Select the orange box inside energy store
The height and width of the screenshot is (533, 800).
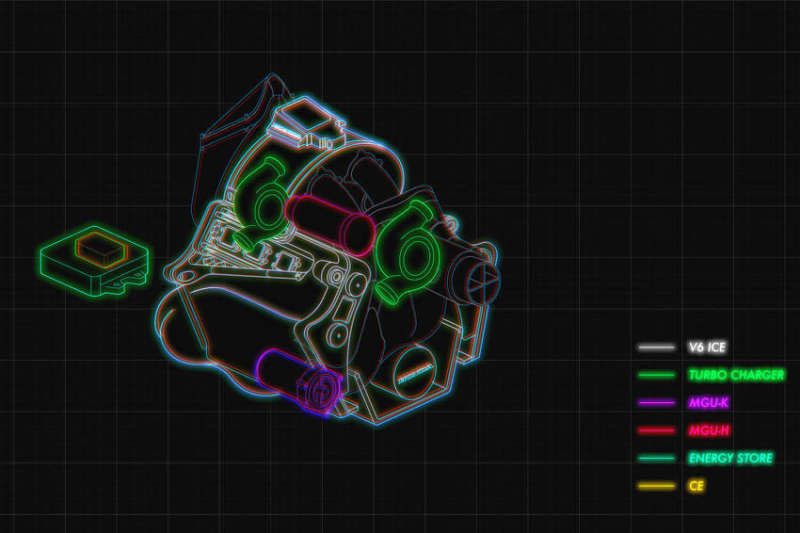click(101, 250)
